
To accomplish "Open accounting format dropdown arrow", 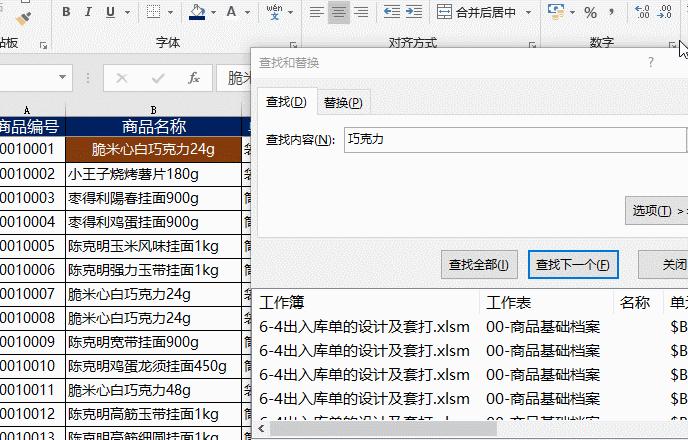I will 572,12.
